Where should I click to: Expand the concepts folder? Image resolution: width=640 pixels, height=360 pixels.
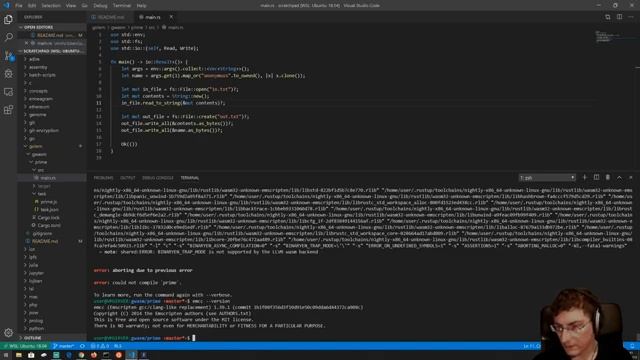38,91
